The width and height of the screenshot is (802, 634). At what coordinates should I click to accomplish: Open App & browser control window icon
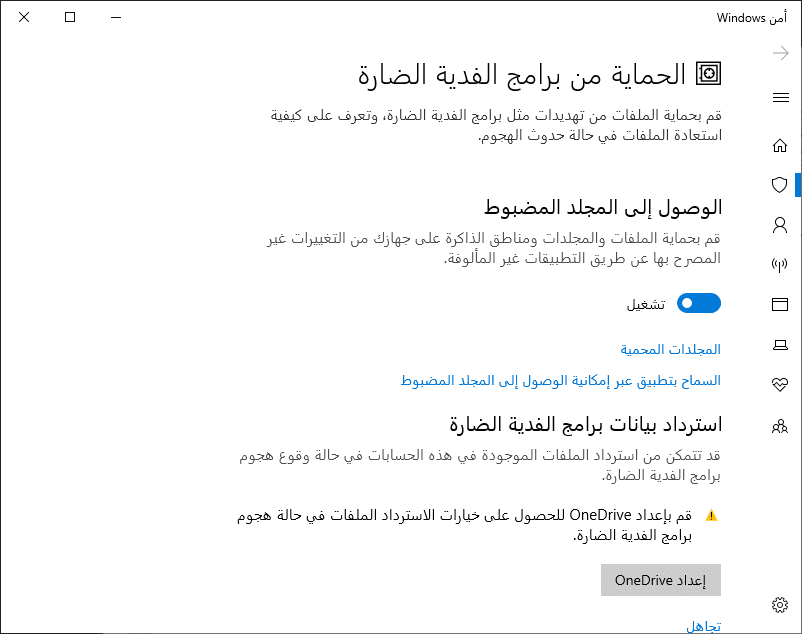(x=779, y=304)
